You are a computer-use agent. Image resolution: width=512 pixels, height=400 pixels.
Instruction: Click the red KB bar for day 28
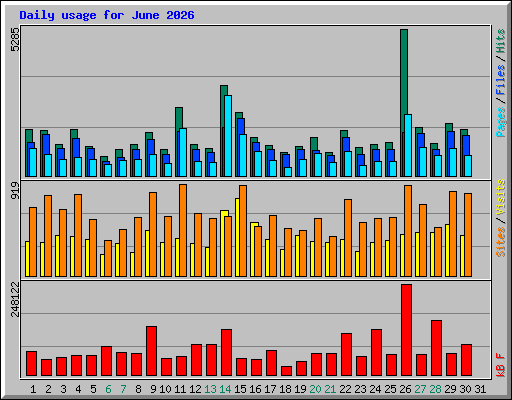[437, 348]
